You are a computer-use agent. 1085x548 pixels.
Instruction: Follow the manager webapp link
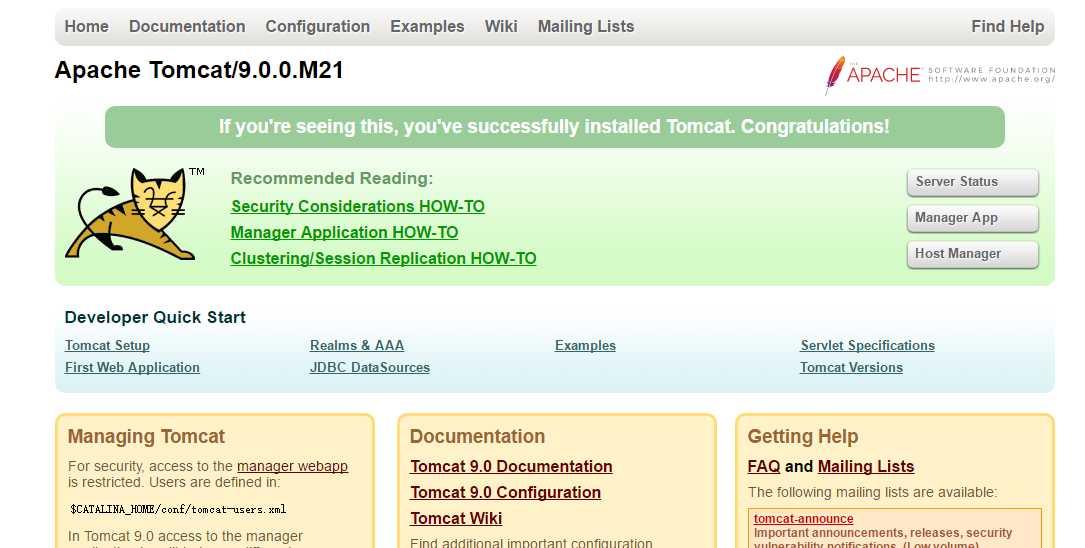(292, 466)
